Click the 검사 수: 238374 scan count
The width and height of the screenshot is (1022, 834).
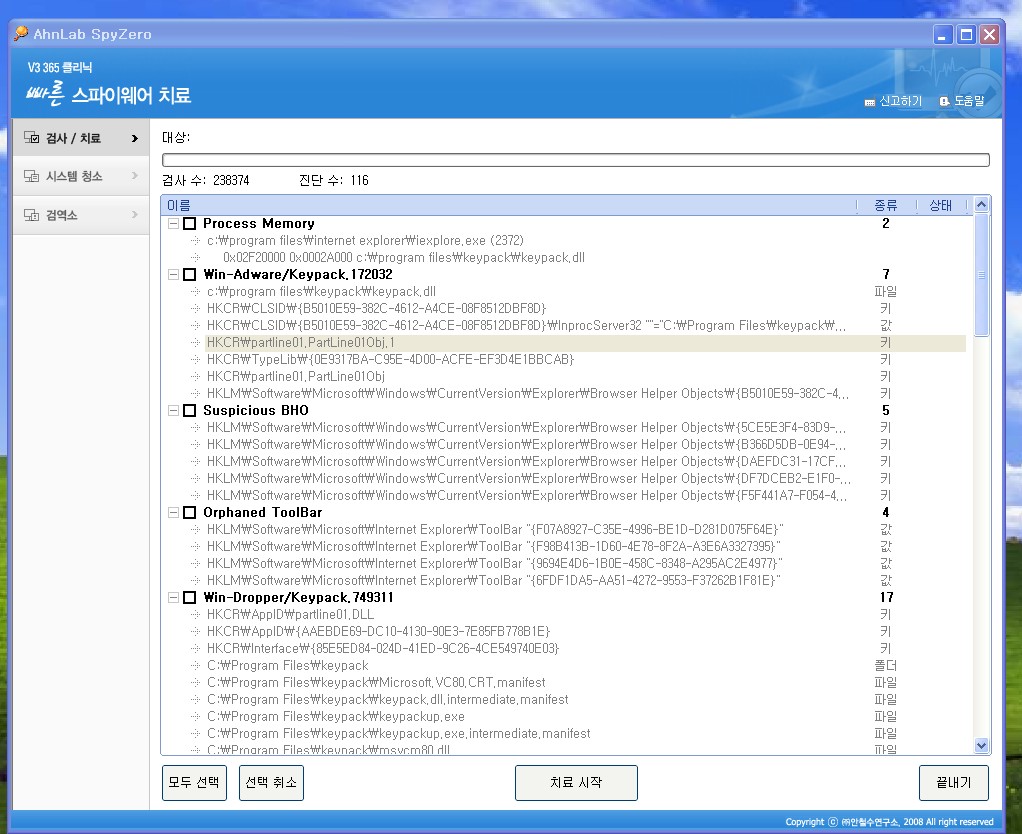pos(205,180)
